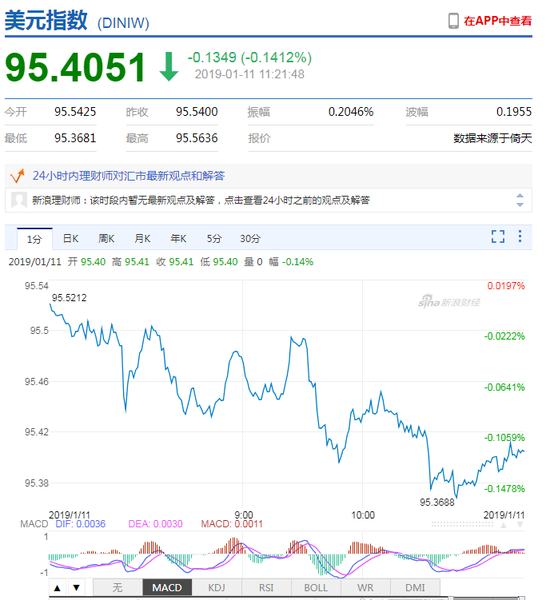Click the 美元指数 title
550x600 pixels.
[x=46, y=20]
